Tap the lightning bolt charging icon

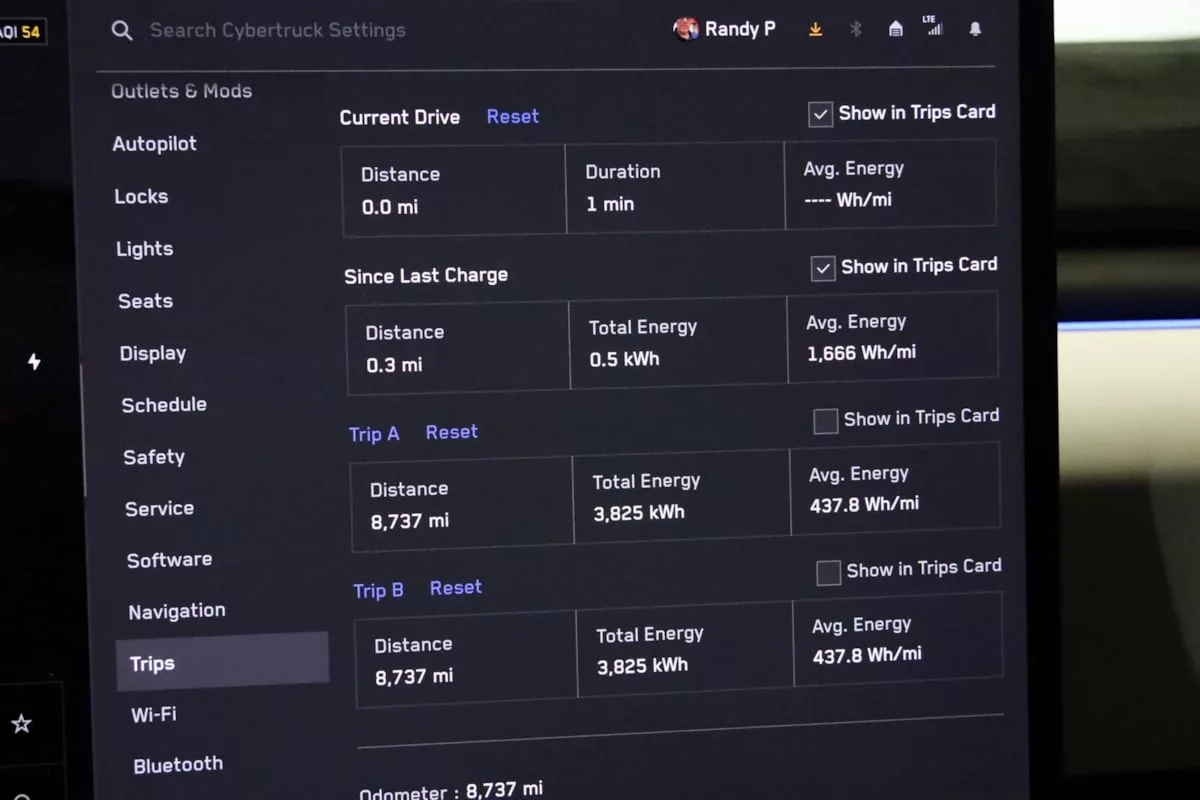34,362
